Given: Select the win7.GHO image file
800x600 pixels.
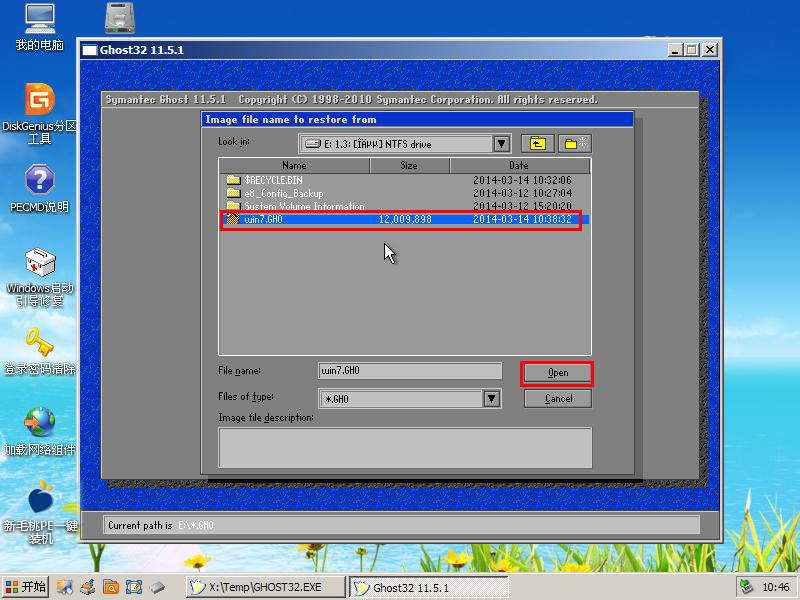Looking at the screenshot, I should (405, 219).
